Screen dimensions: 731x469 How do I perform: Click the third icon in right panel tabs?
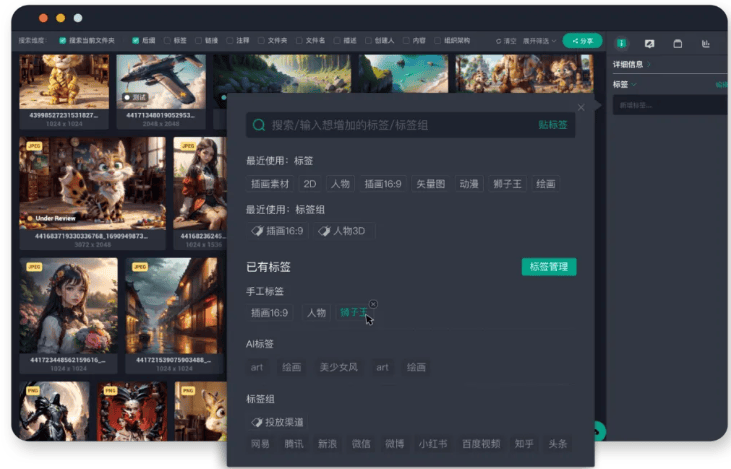coord(677,43)
